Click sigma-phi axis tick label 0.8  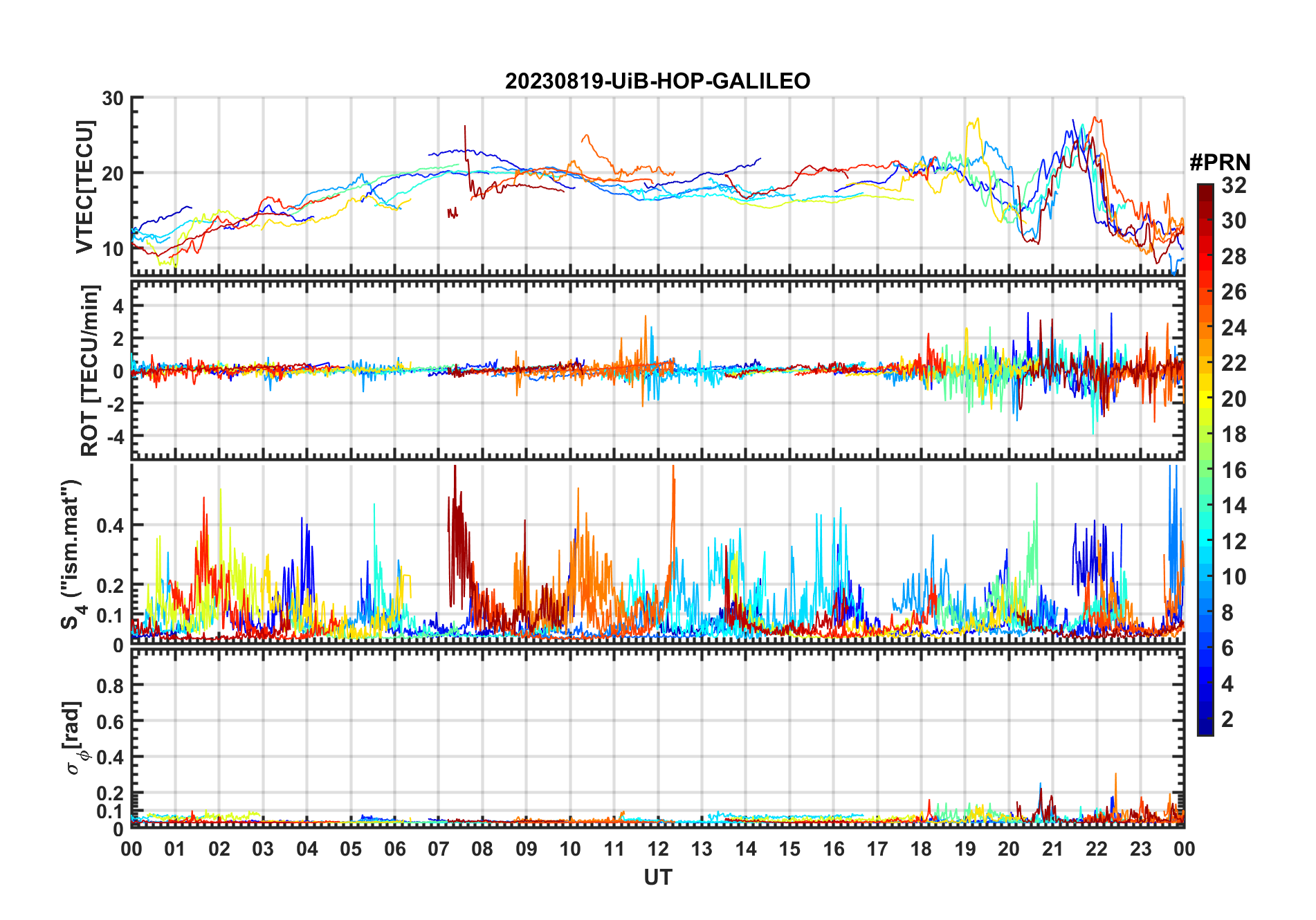click(x=110, y=686)
